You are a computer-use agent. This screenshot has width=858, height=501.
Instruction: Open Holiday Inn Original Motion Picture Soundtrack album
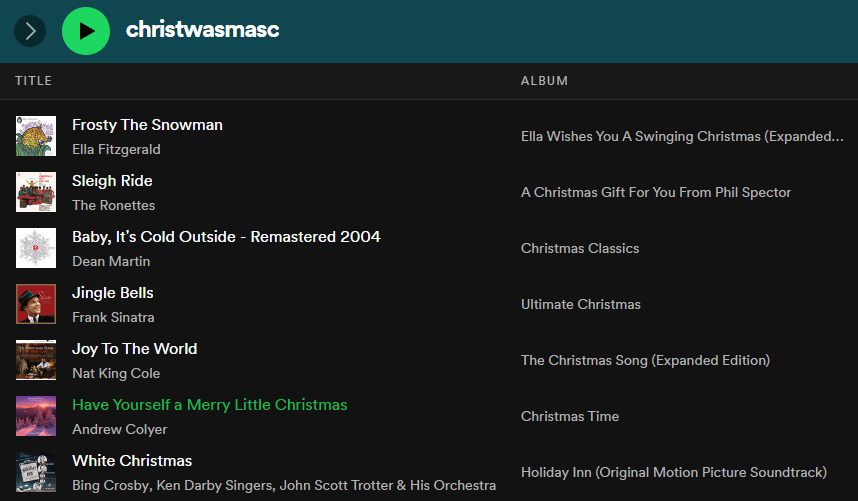tap(674, 473)
